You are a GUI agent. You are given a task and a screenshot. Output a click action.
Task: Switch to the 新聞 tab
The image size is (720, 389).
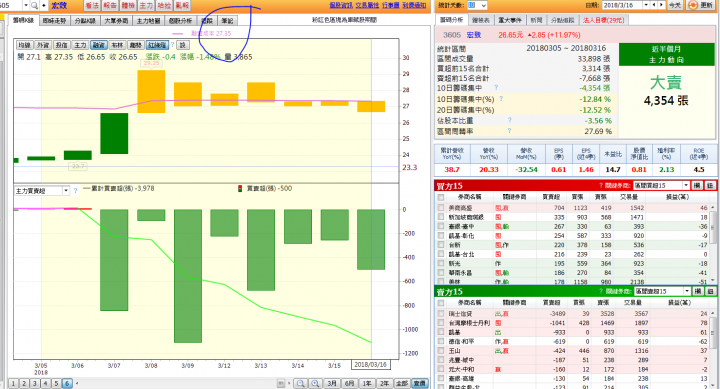coord(536,20)
